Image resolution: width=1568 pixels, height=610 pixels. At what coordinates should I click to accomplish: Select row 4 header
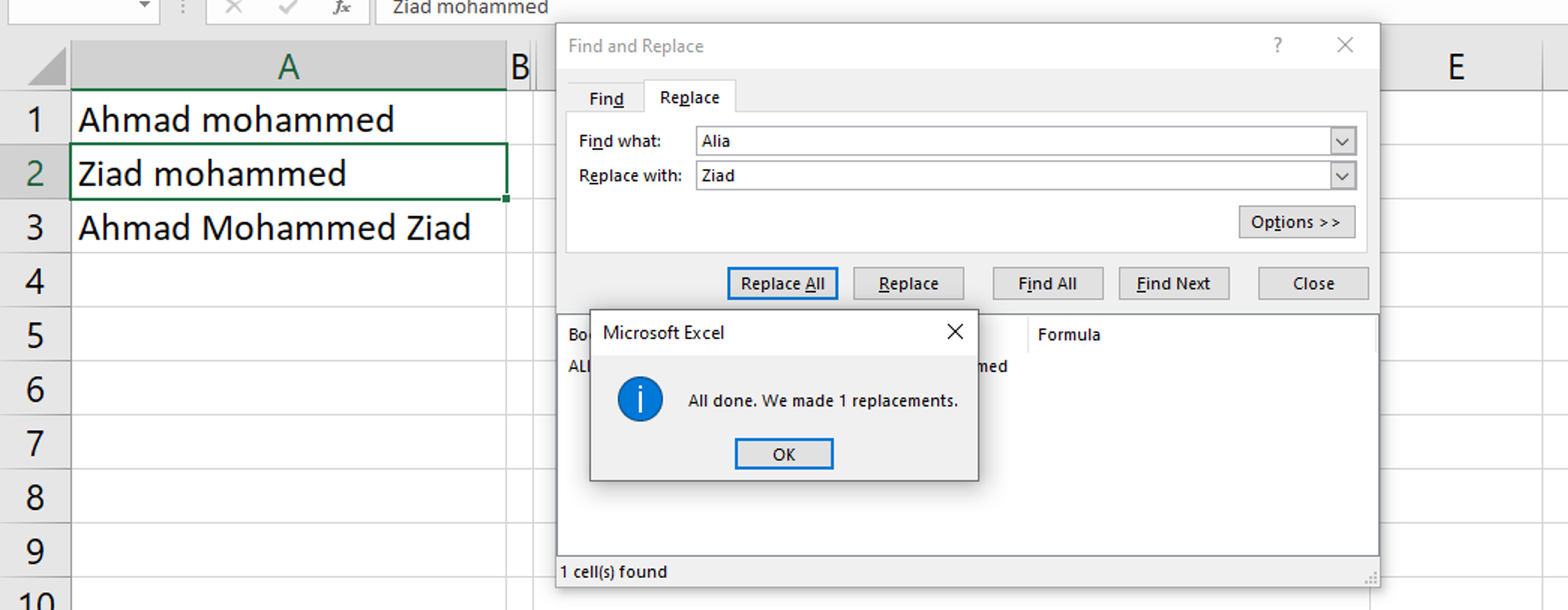(x=35, y=281)
